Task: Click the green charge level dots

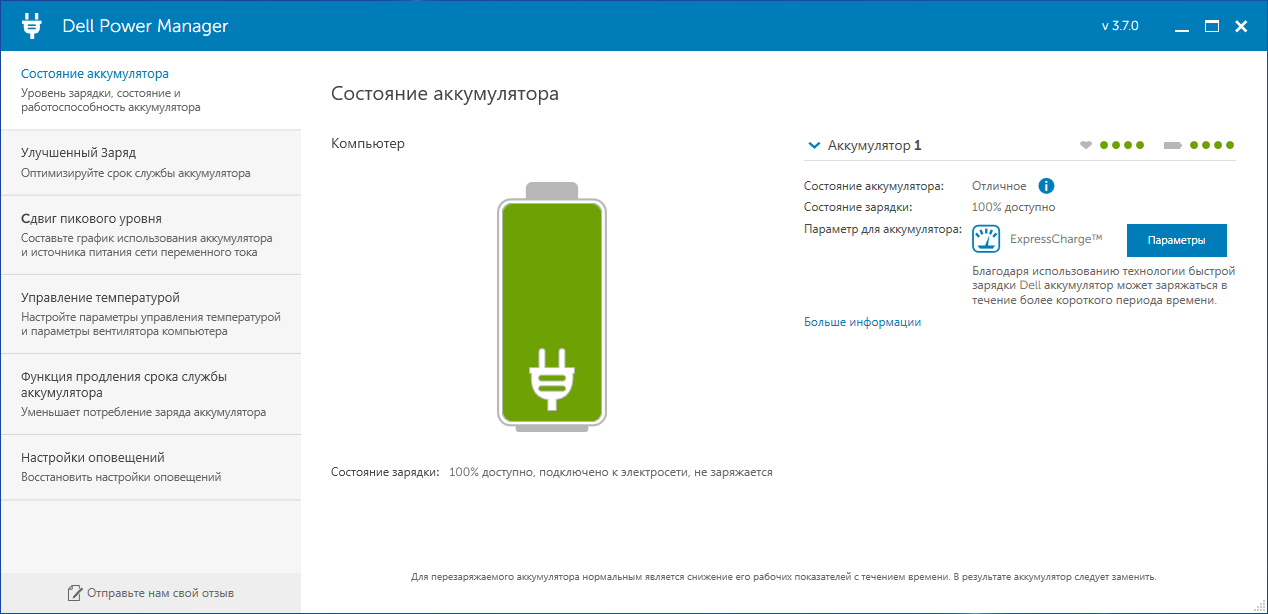Action: point(1212,145)
